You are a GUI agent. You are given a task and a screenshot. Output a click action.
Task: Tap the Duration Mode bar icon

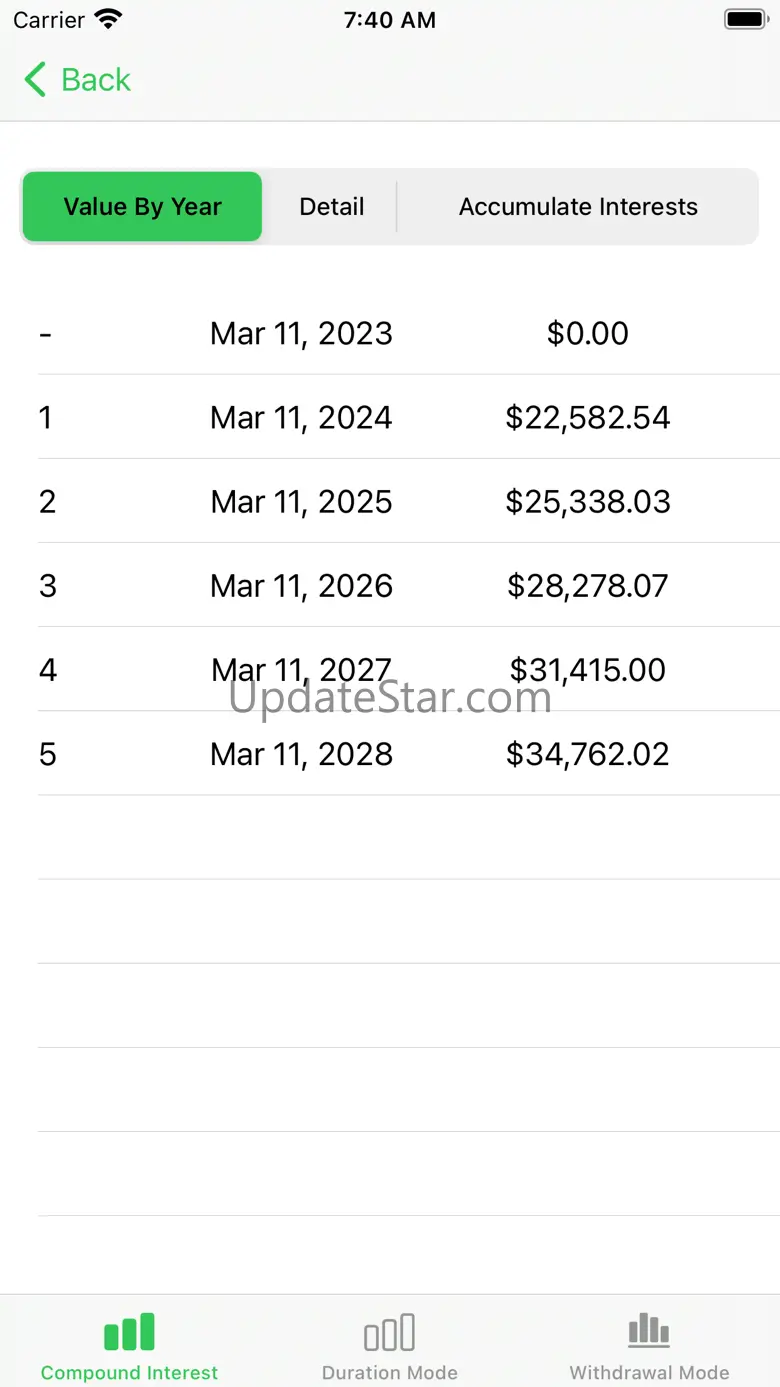click(389, 1332)
